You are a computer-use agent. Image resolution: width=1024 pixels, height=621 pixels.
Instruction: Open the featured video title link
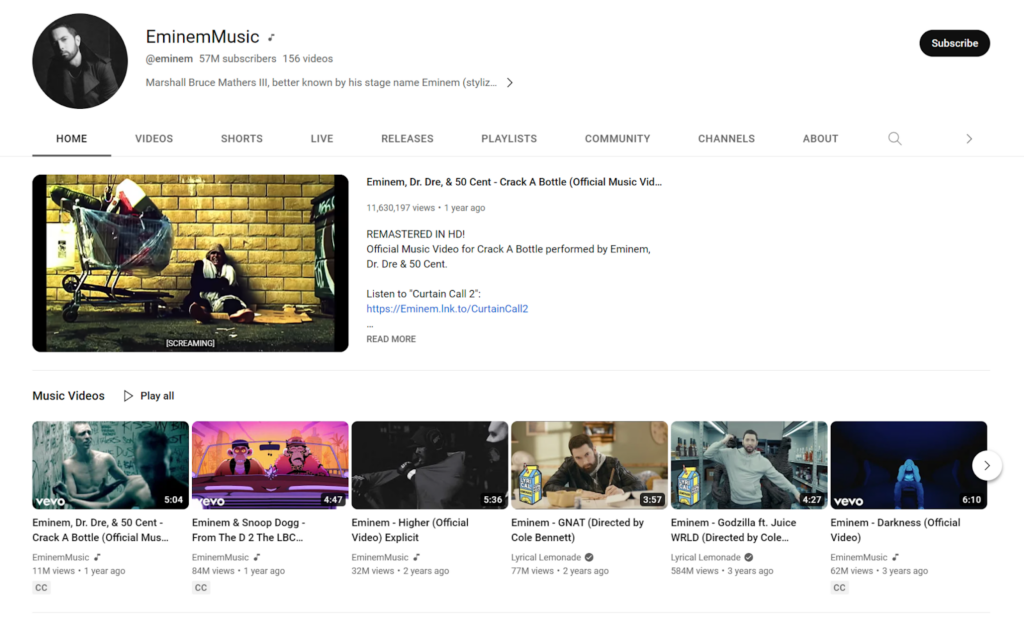point(514,182)
